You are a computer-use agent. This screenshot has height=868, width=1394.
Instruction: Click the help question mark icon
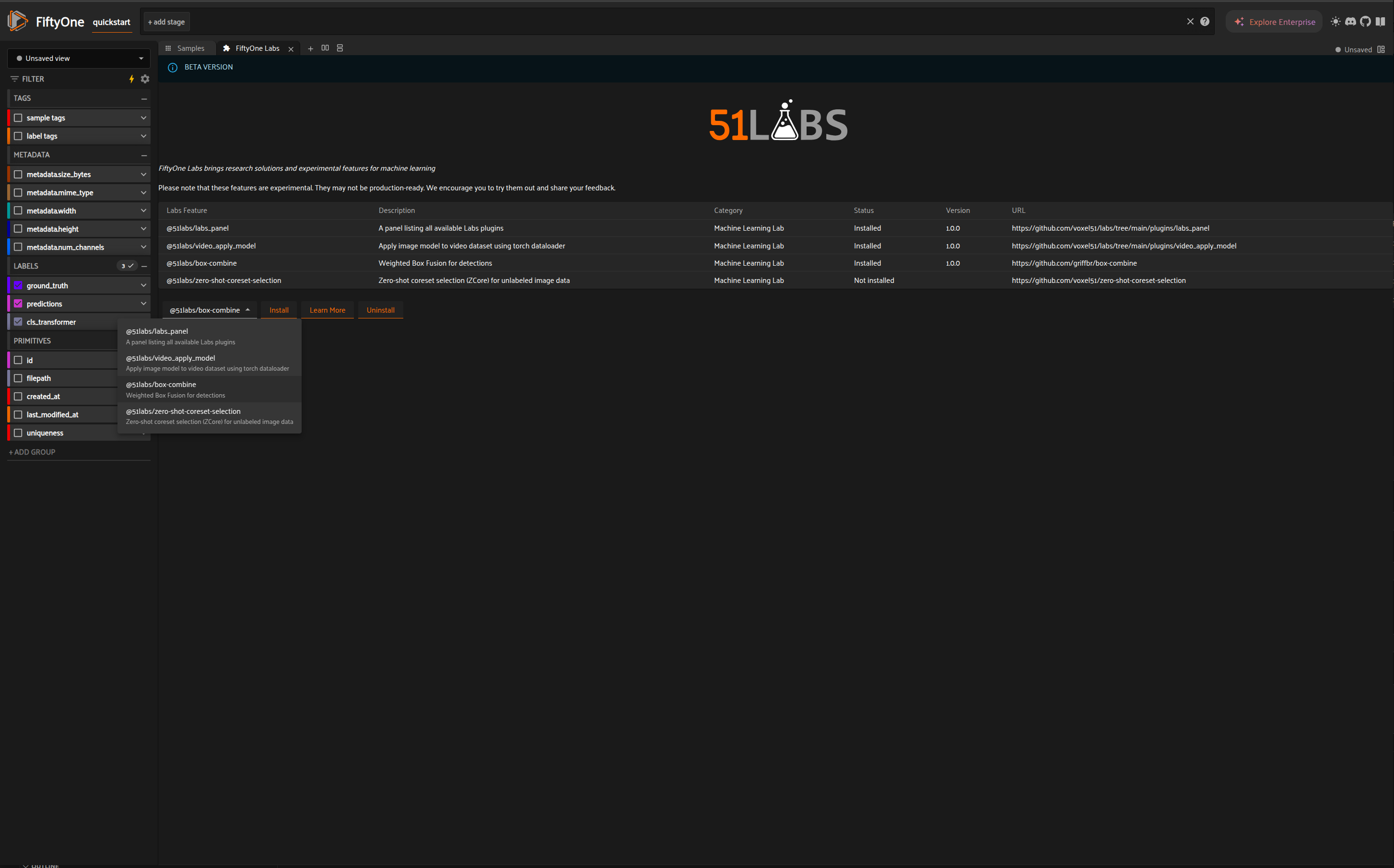pyautogui.click(x=1205, y=22)
